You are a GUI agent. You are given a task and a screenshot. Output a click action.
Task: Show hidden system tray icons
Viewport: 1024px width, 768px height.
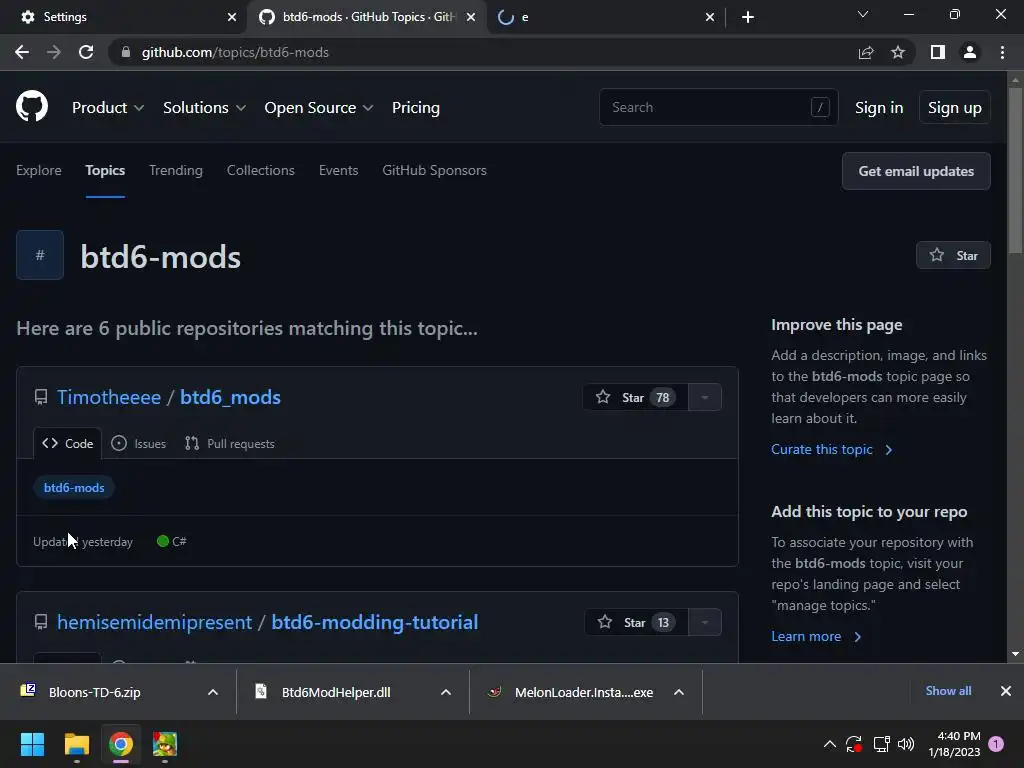pos(829,744)
